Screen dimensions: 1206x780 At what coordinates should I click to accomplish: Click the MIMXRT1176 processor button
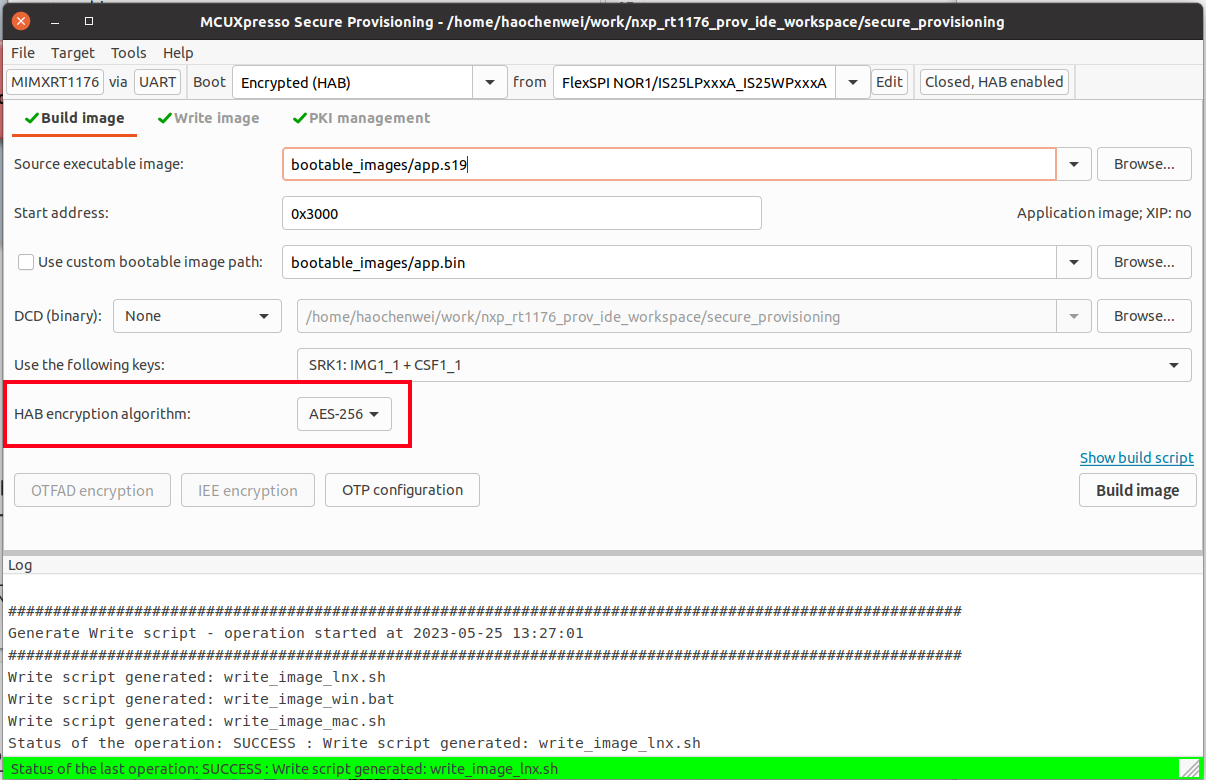(55, 82)
